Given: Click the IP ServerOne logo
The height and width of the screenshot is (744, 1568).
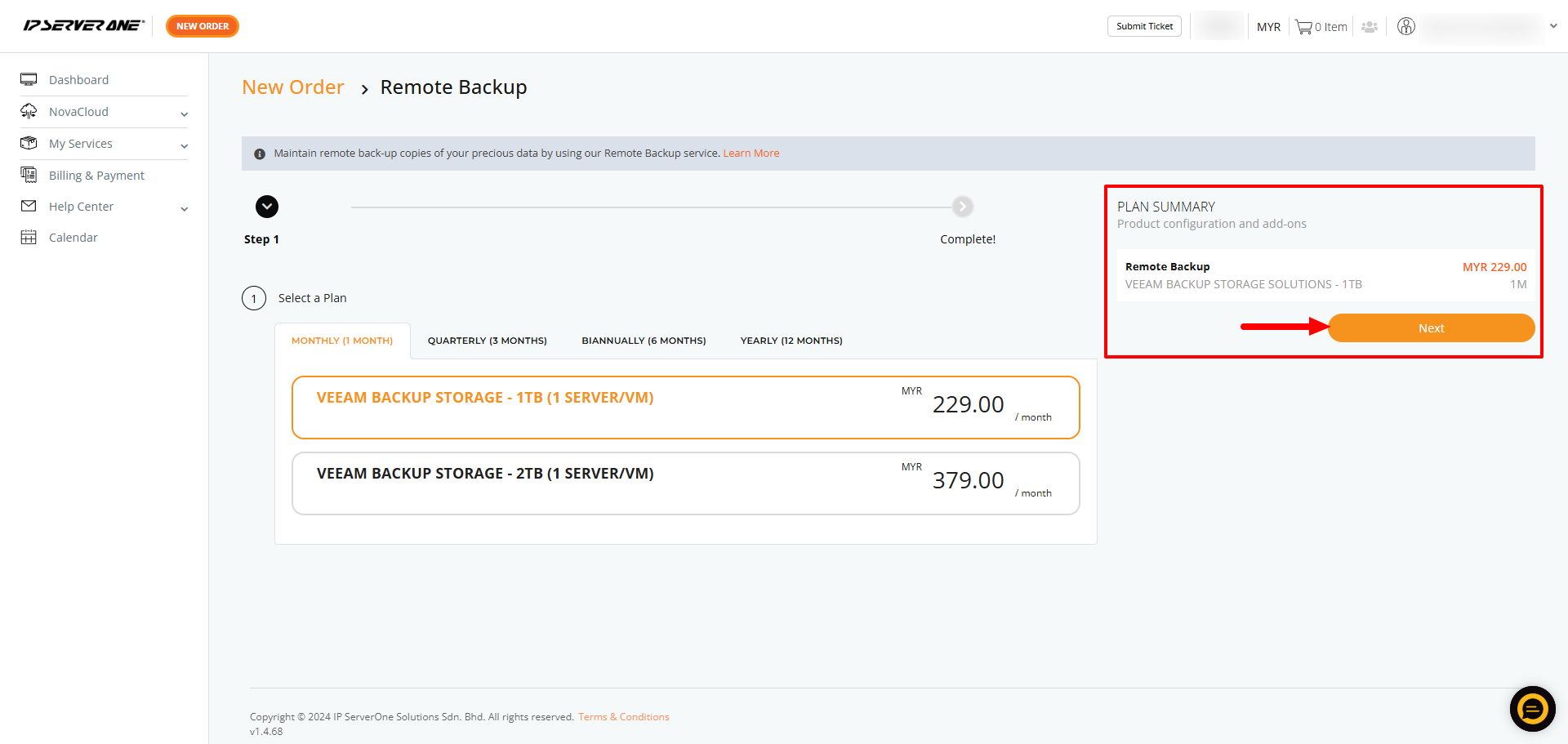Looking at the screenshot, I should (83, 25).
